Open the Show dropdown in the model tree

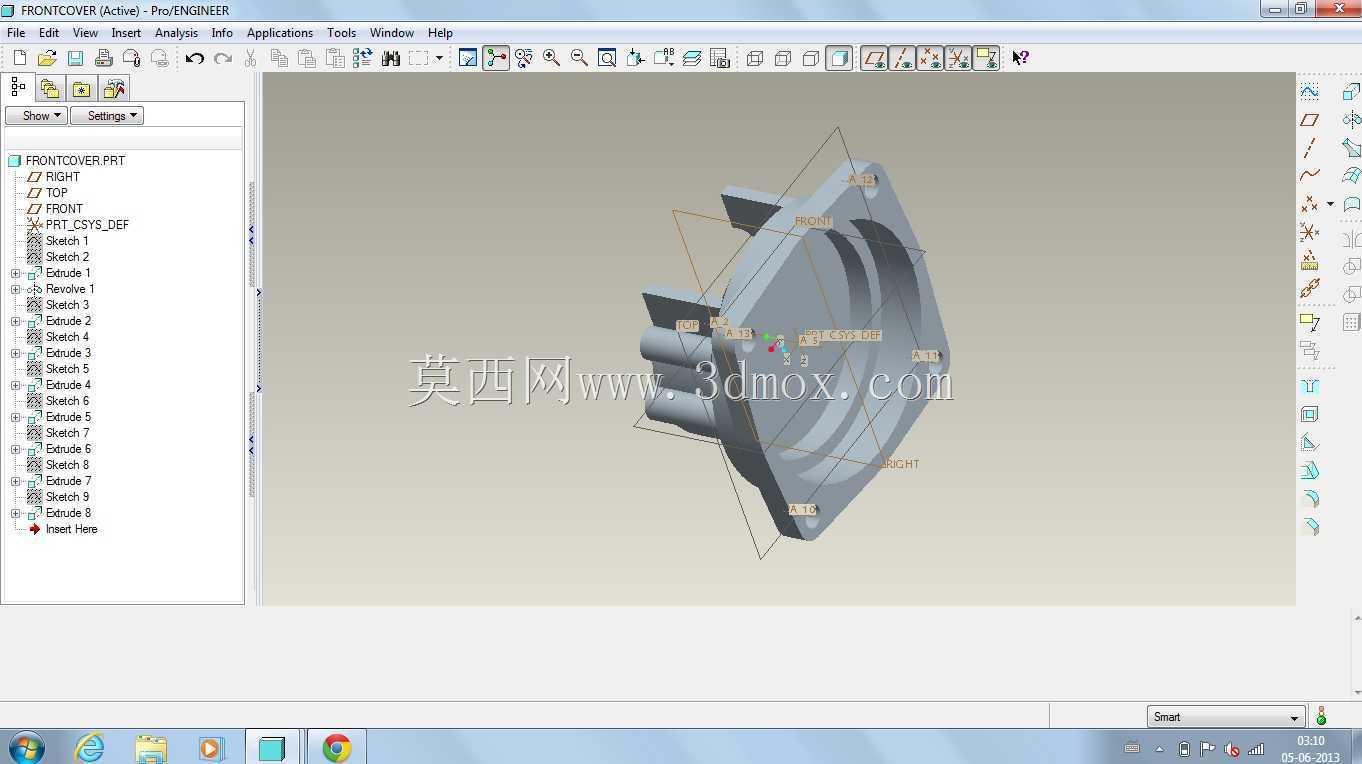pos(36,116)
